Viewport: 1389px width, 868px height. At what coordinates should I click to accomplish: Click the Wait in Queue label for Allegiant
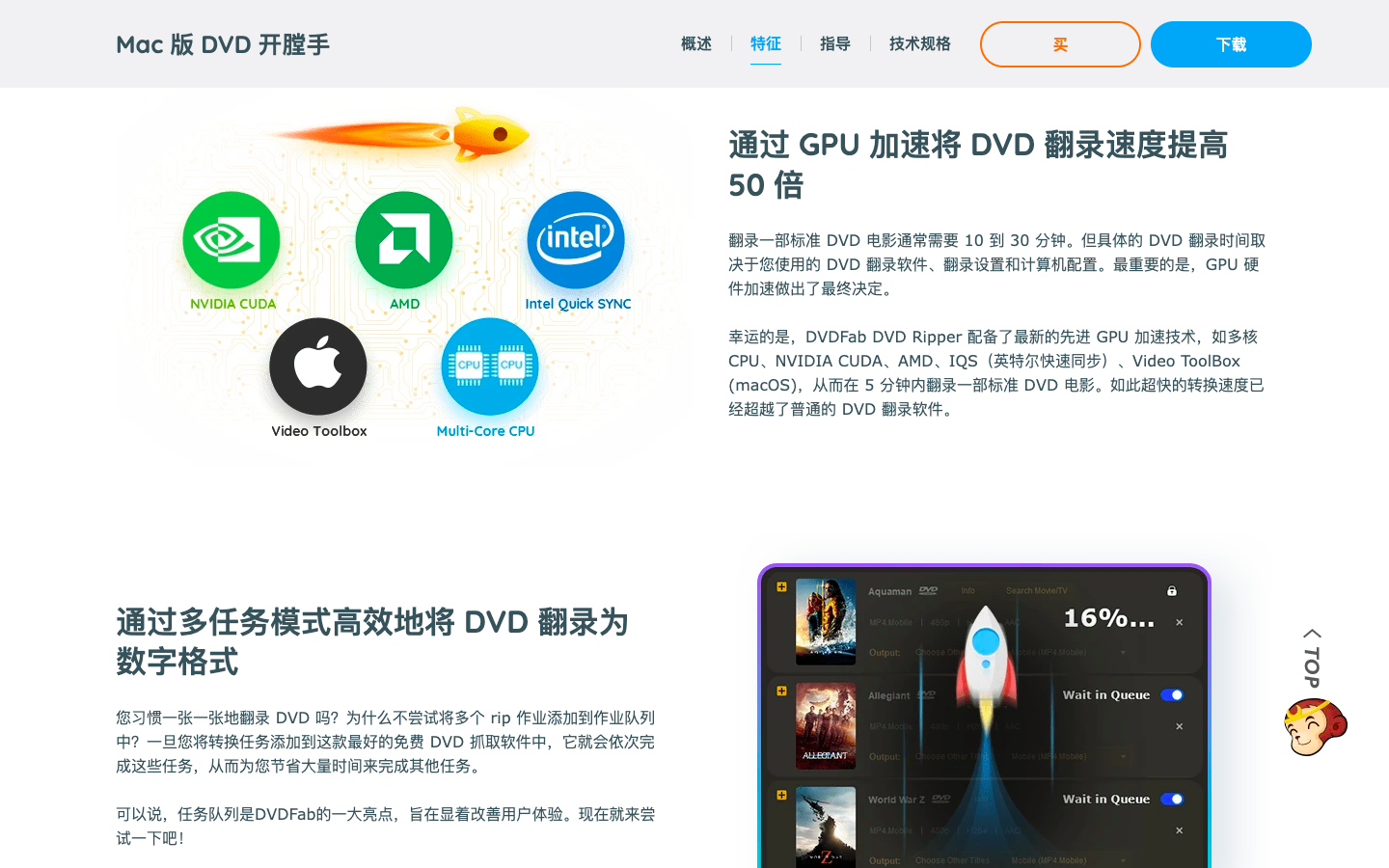1106,695
